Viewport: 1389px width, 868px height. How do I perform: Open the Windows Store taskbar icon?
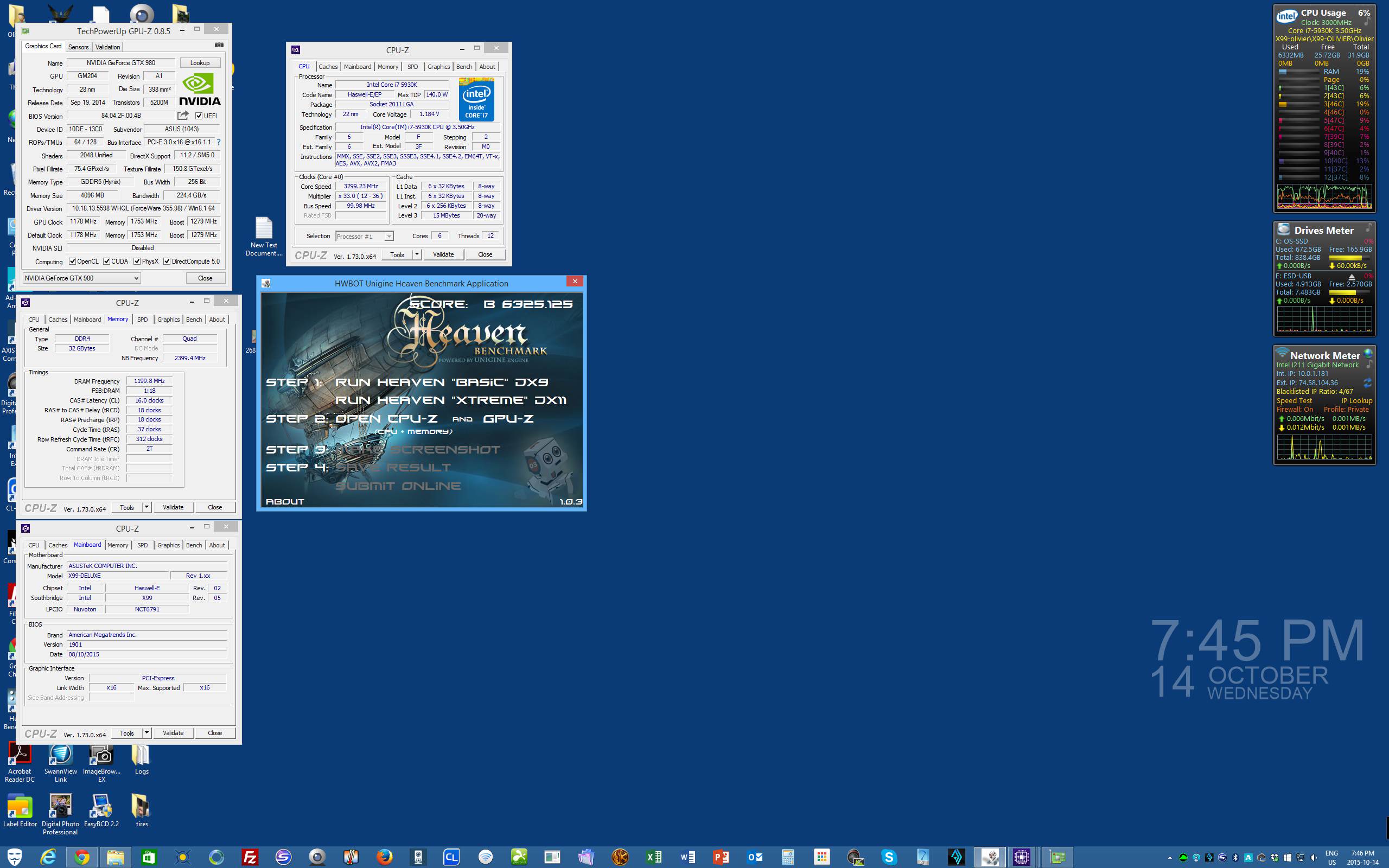point(149,857)
